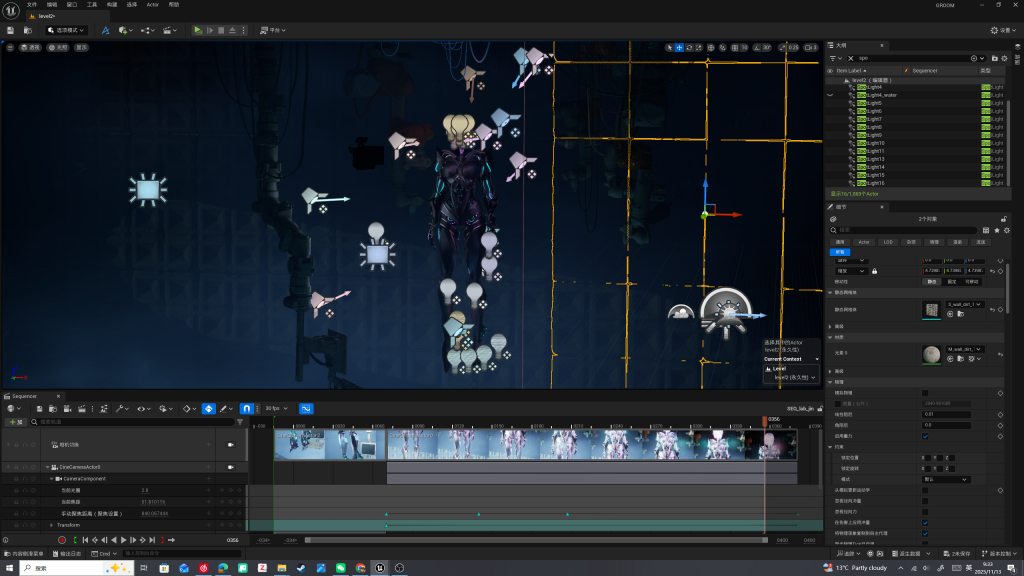This screenshot has width=1024, height=576.
Task: Click the Details panel lock icon
Action: point(1003,218)
